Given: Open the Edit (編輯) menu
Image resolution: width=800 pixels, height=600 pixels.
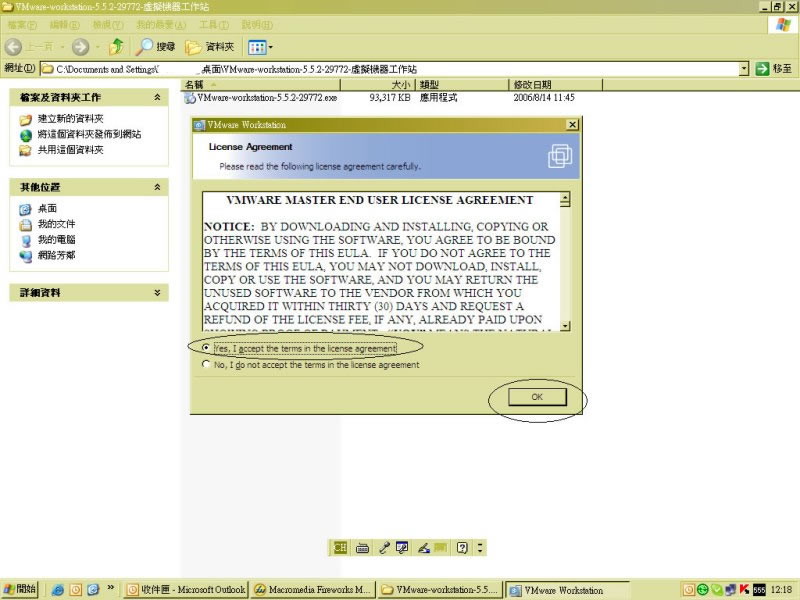Looking at the screenshot, I should click(x=64, y=25).
